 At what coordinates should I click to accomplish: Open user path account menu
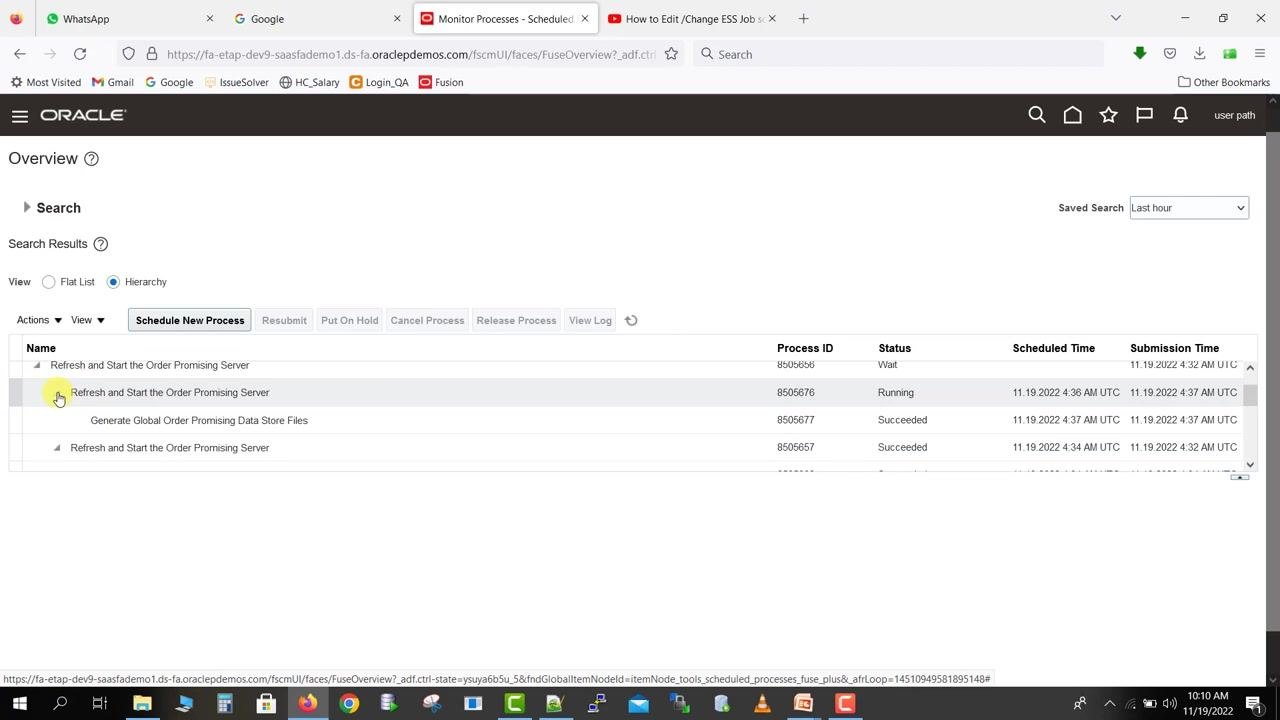click(1234, 115)
